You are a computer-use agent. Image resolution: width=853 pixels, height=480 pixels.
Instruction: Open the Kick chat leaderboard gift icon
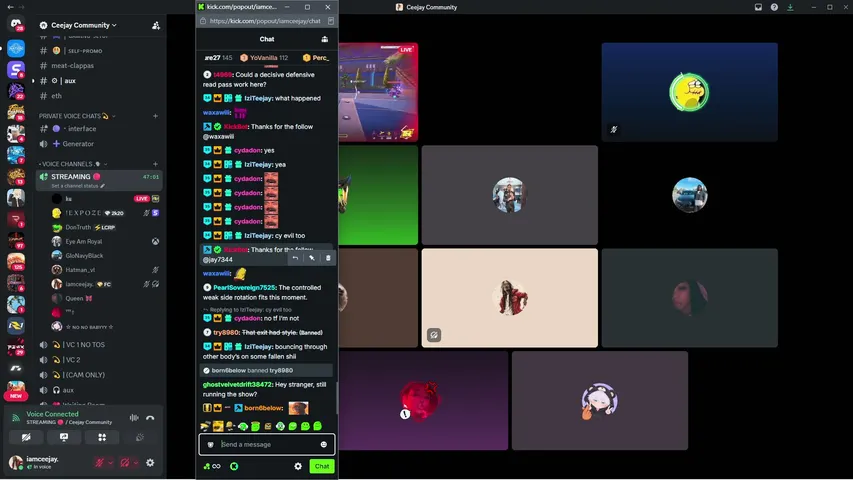[x=325, y=39]
